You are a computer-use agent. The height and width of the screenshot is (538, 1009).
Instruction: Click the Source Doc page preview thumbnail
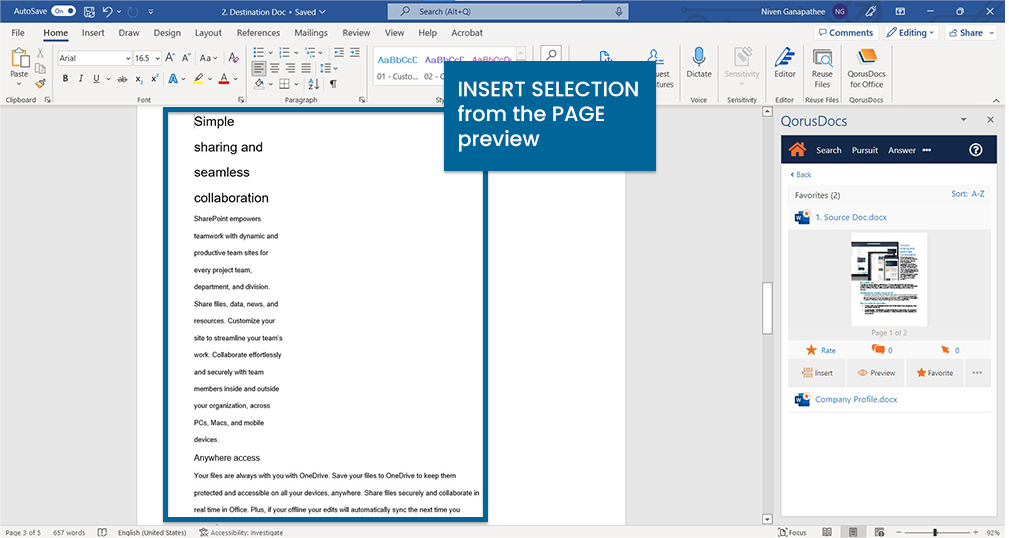click(x=889, y=279)
